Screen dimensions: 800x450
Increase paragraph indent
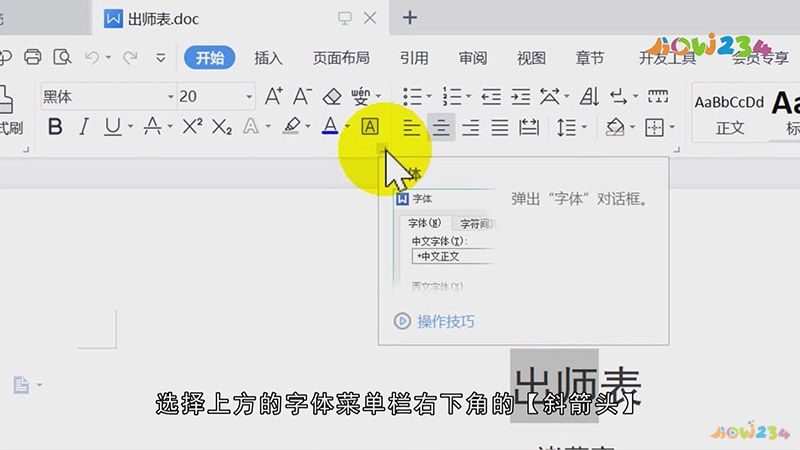pos(521,96)
